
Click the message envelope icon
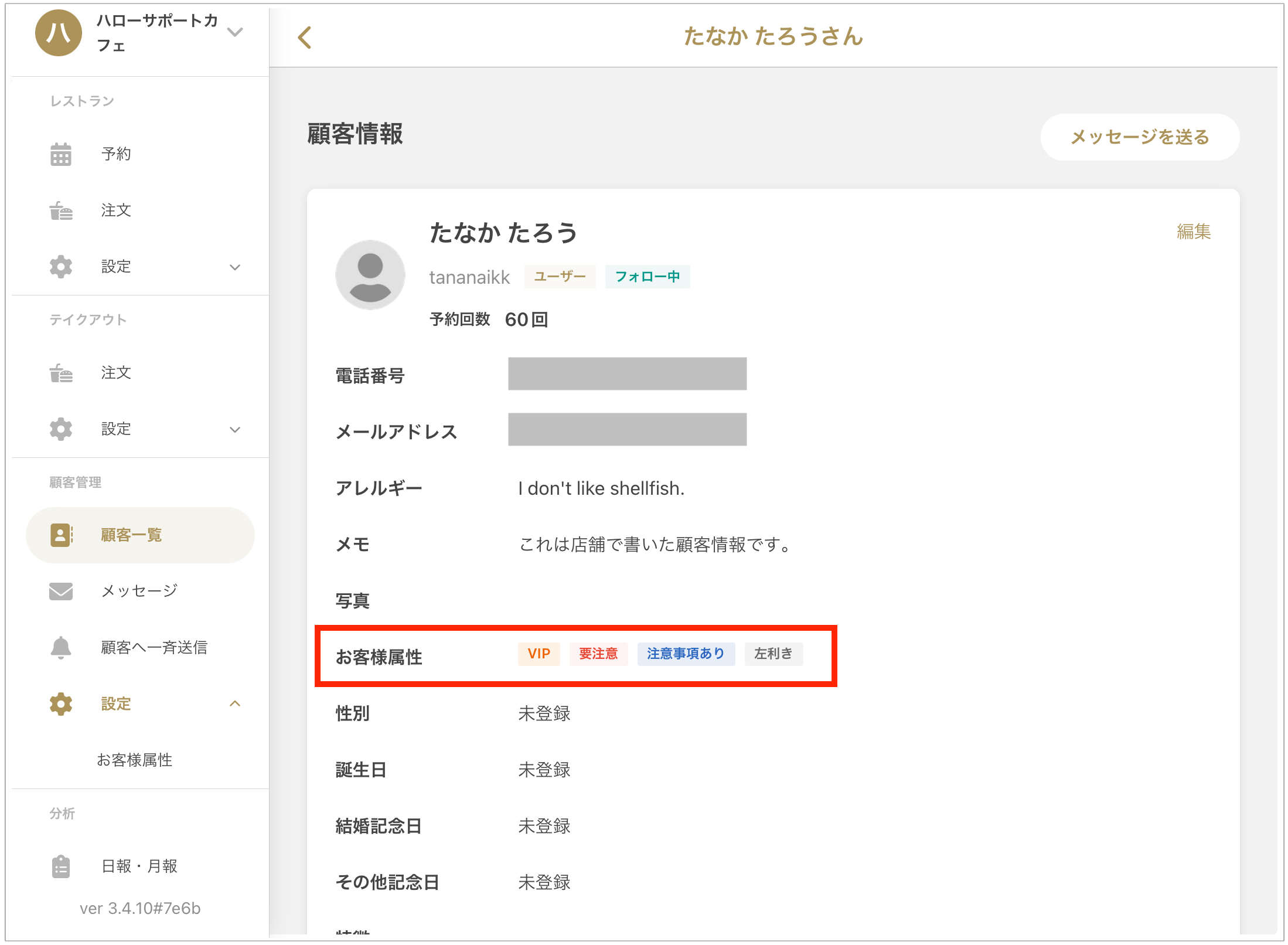[61, 591]
